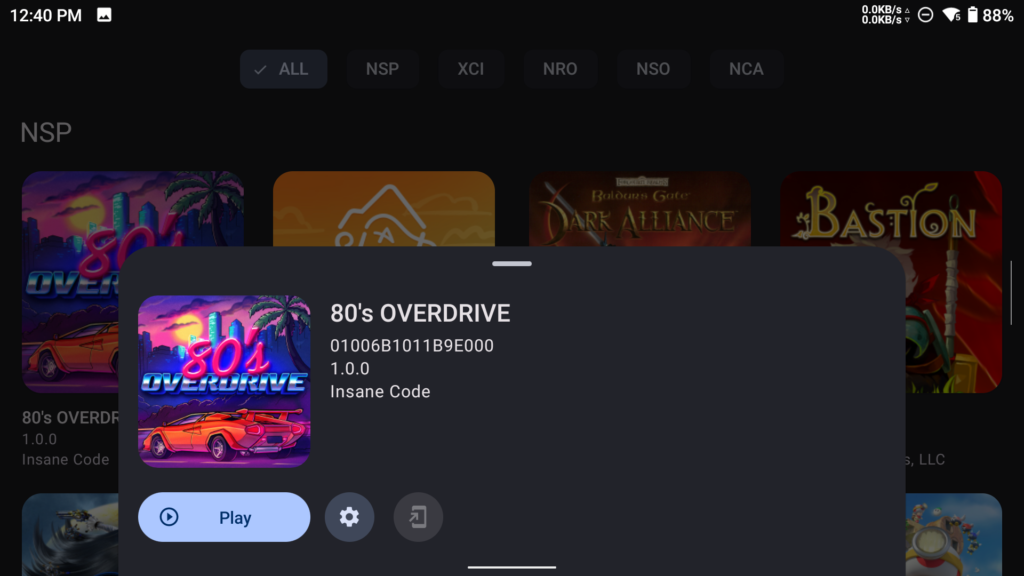
Task: Select the NSO filter chip
Action: pos(653,69)
